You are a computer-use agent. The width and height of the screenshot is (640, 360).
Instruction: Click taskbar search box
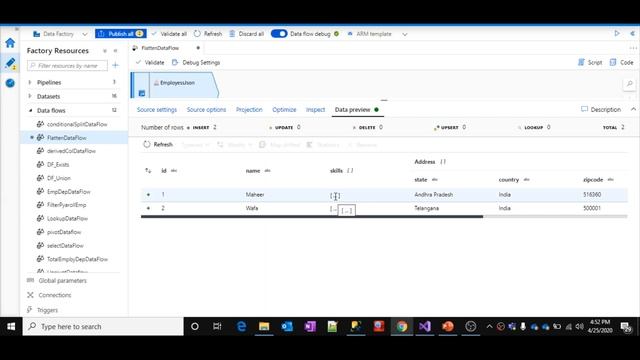(x=103, y=327)
